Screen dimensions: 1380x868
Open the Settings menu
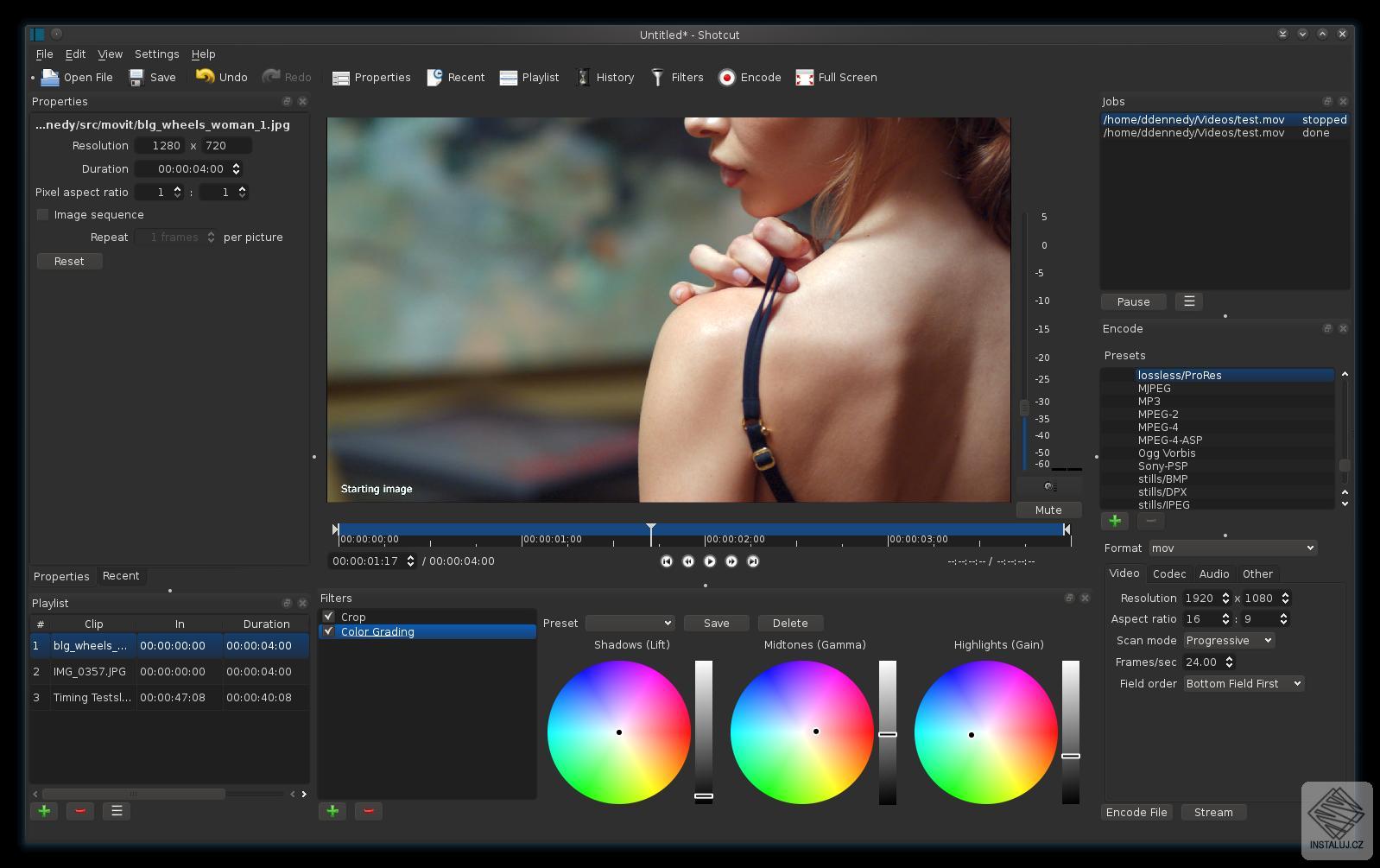click(156, 54)
